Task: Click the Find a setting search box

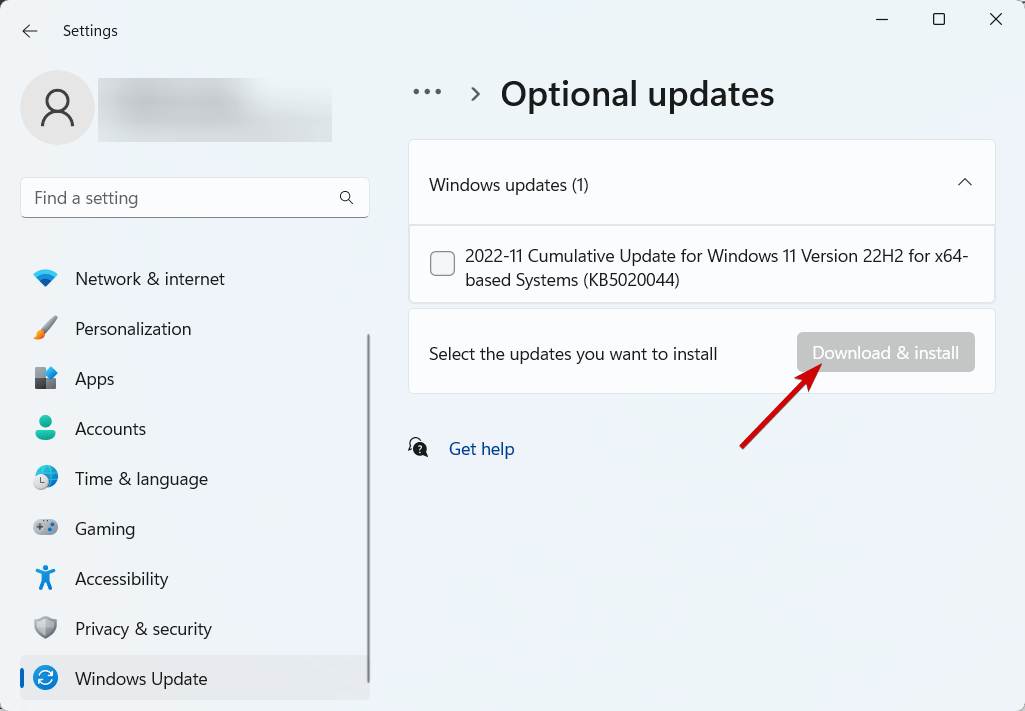Action: [195, 197]
